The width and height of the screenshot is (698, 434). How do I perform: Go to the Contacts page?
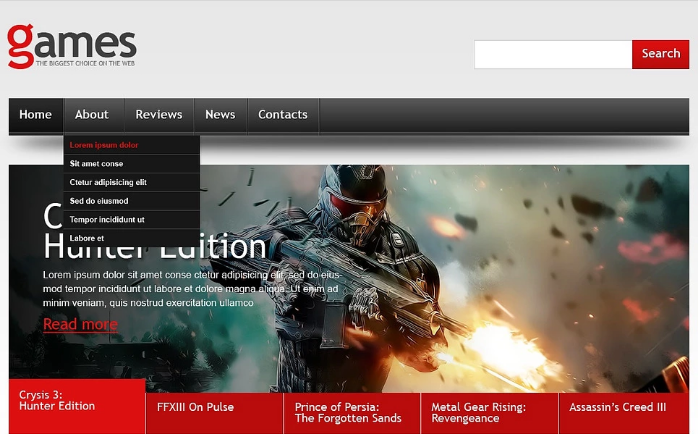click(283, 115)
